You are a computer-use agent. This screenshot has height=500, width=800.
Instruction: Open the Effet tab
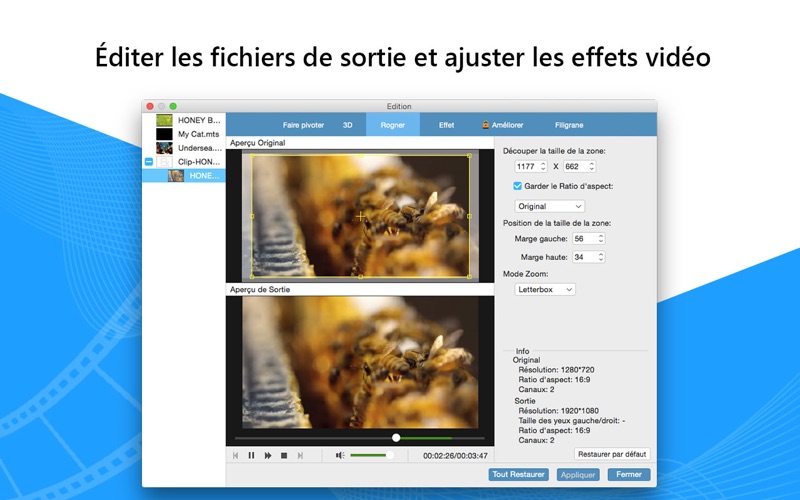446,125
